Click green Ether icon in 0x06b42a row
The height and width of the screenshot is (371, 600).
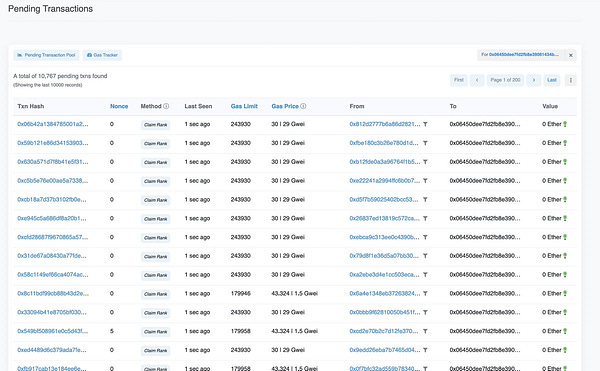click(565, 124)
